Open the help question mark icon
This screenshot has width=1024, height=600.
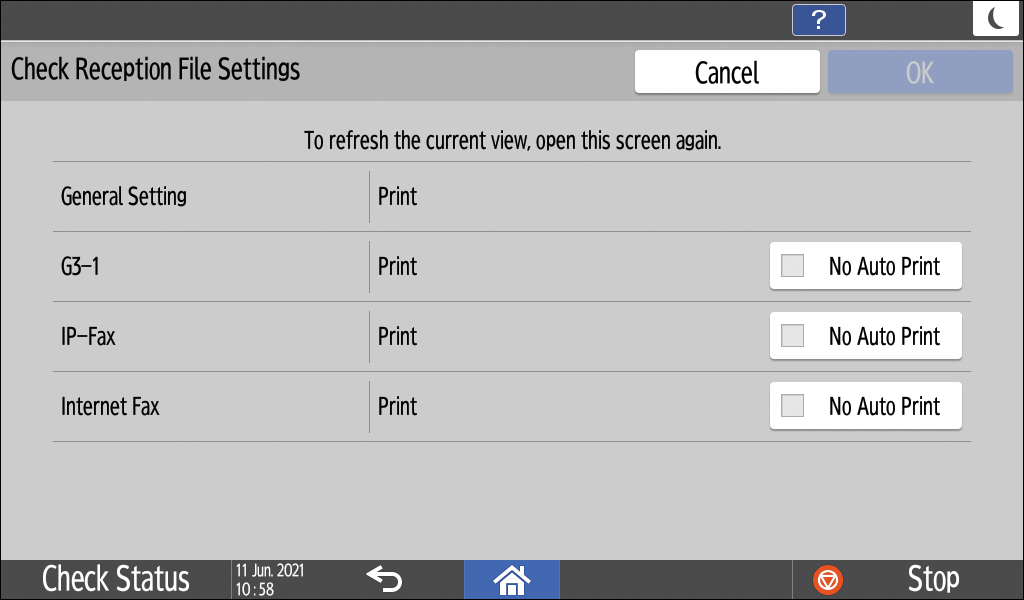pyautogui.click(x=818, y=20)
